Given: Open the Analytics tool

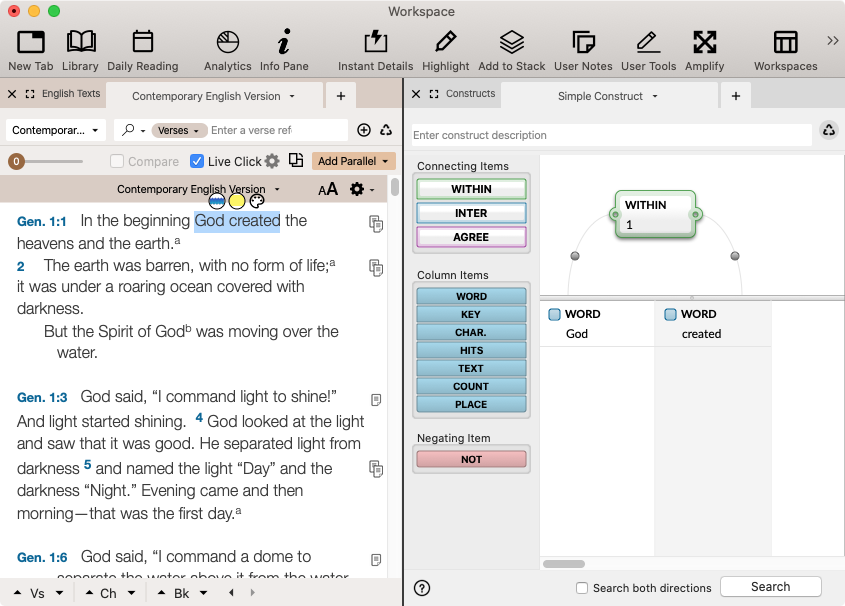Looking at the screenshot, I should pos(227,49).
